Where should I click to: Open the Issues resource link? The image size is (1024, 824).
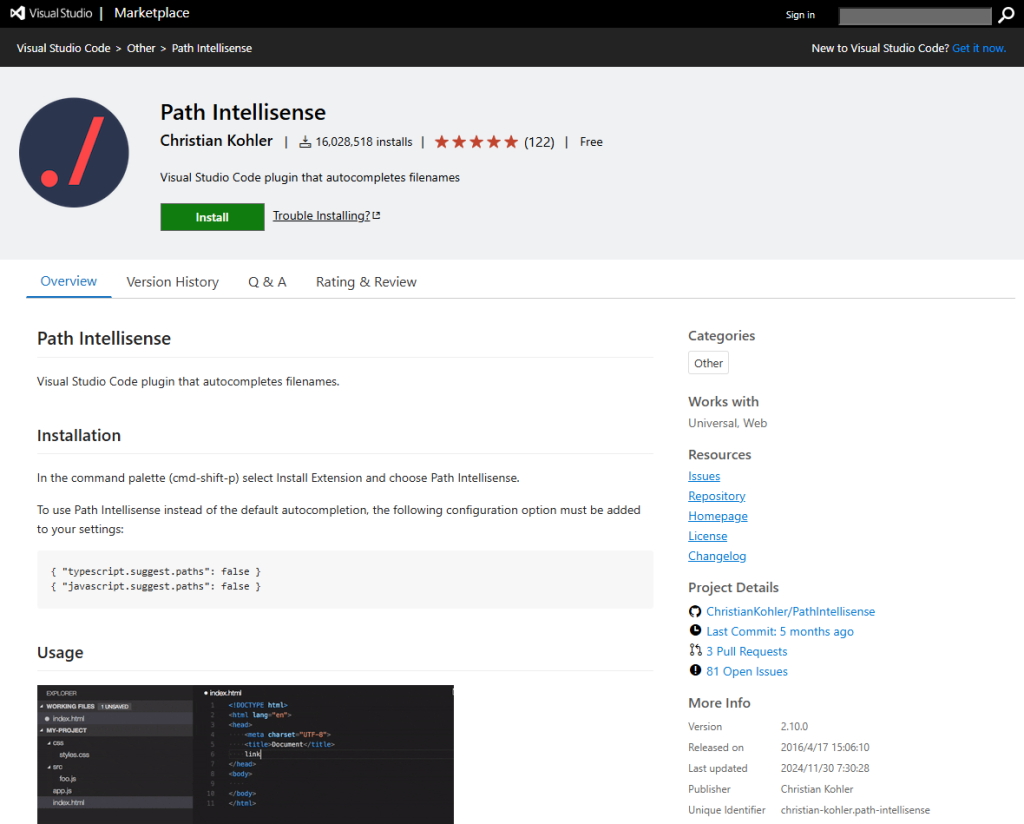704,476
